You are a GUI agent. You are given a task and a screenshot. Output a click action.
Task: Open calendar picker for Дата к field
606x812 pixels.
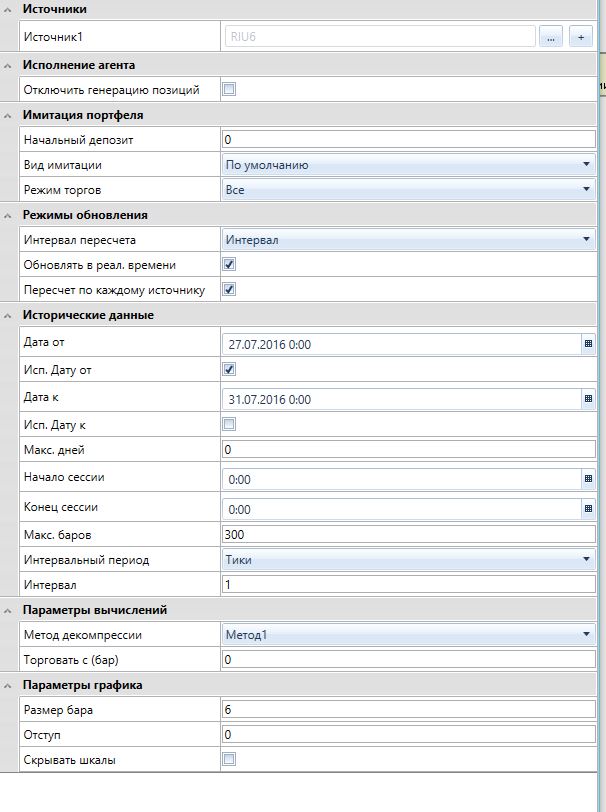pyautogui.click(x=588, y=399)
